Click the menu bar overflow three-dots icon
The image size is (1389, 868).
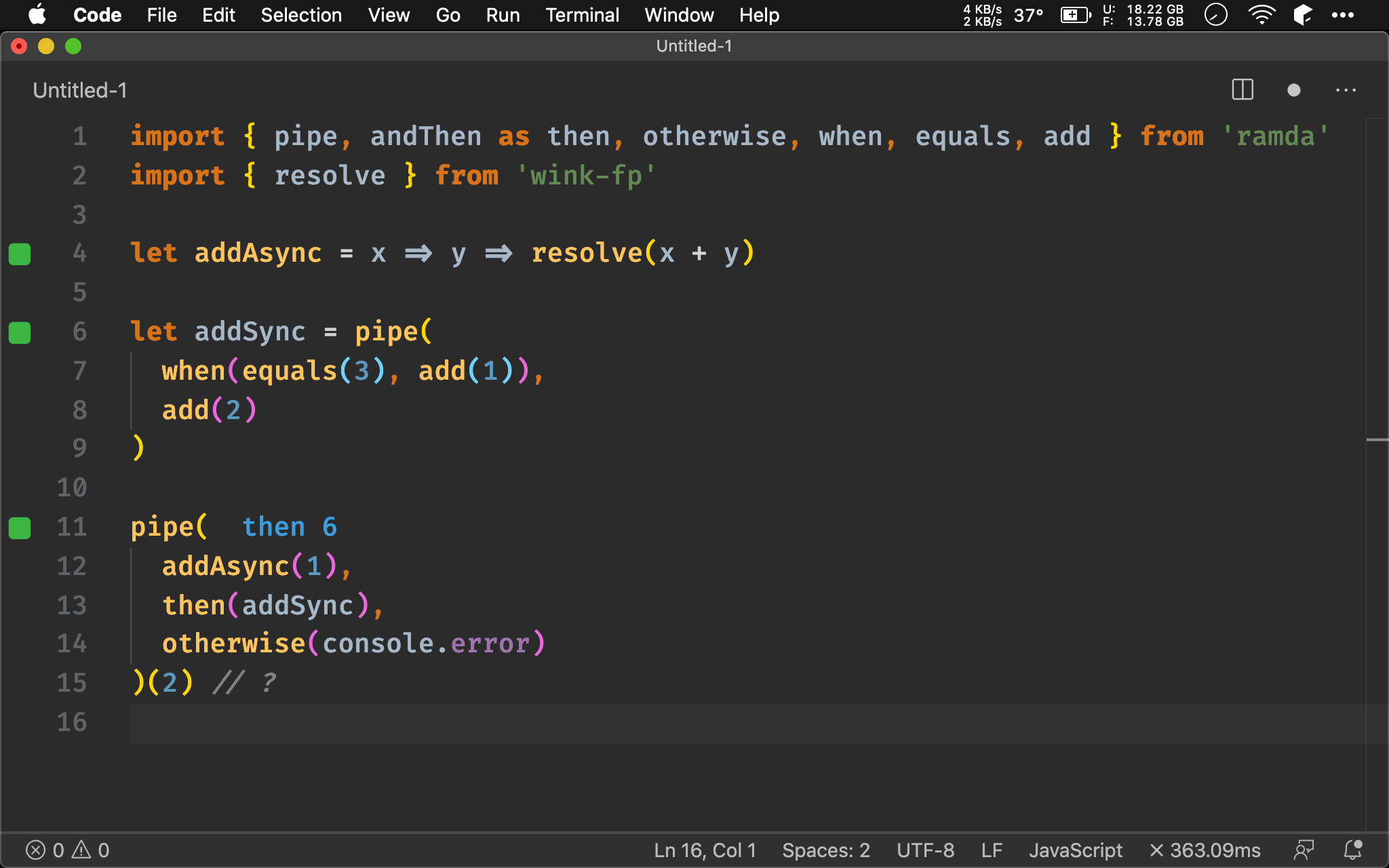point(1343,15)
